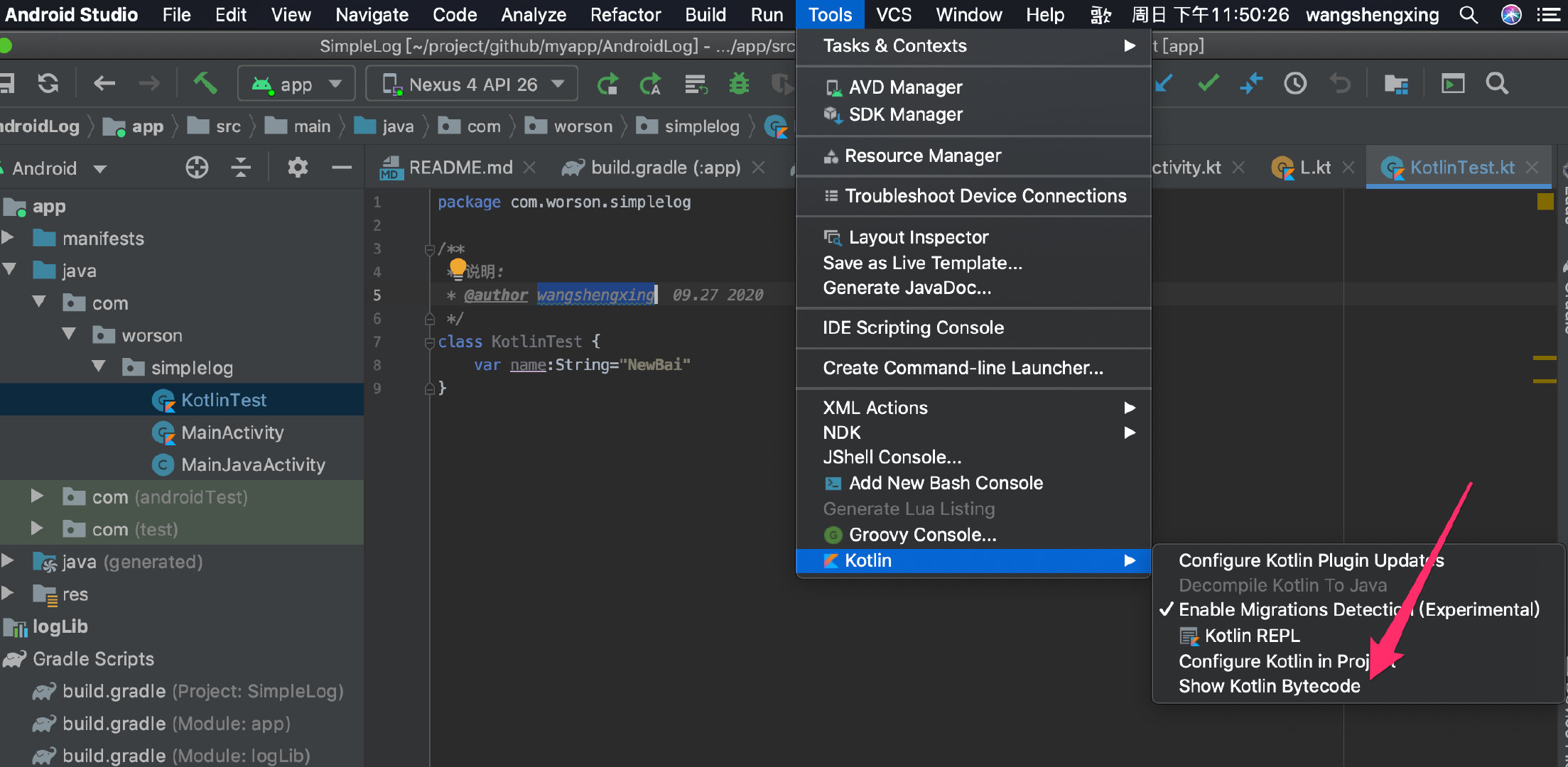Expand the com (androidTest) node

pyautogui.click(x=38, y=496)
